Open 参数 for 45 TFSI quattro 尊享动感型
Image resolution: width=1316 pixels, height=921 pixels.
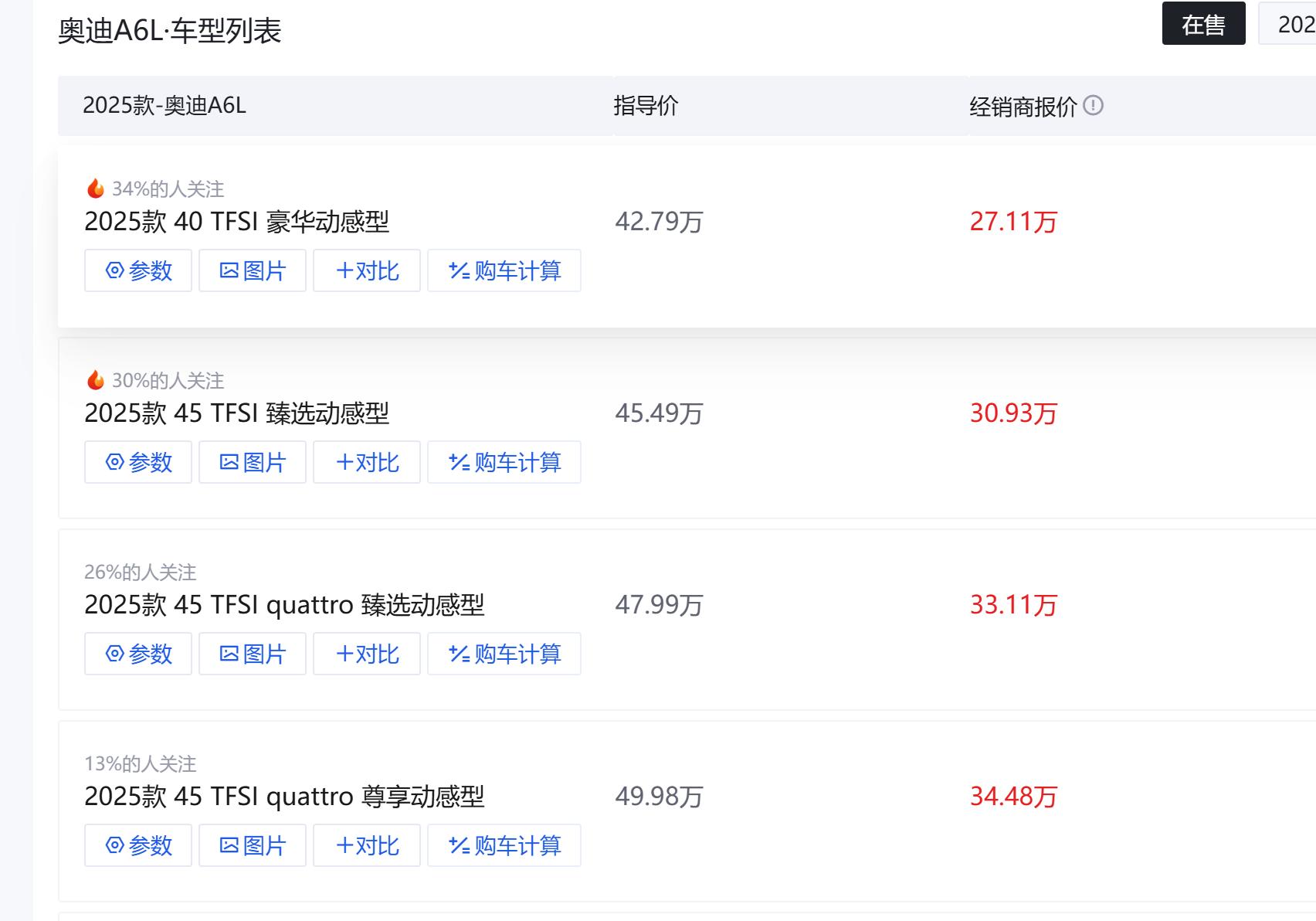pyautogui.click(x=138, y=845)
